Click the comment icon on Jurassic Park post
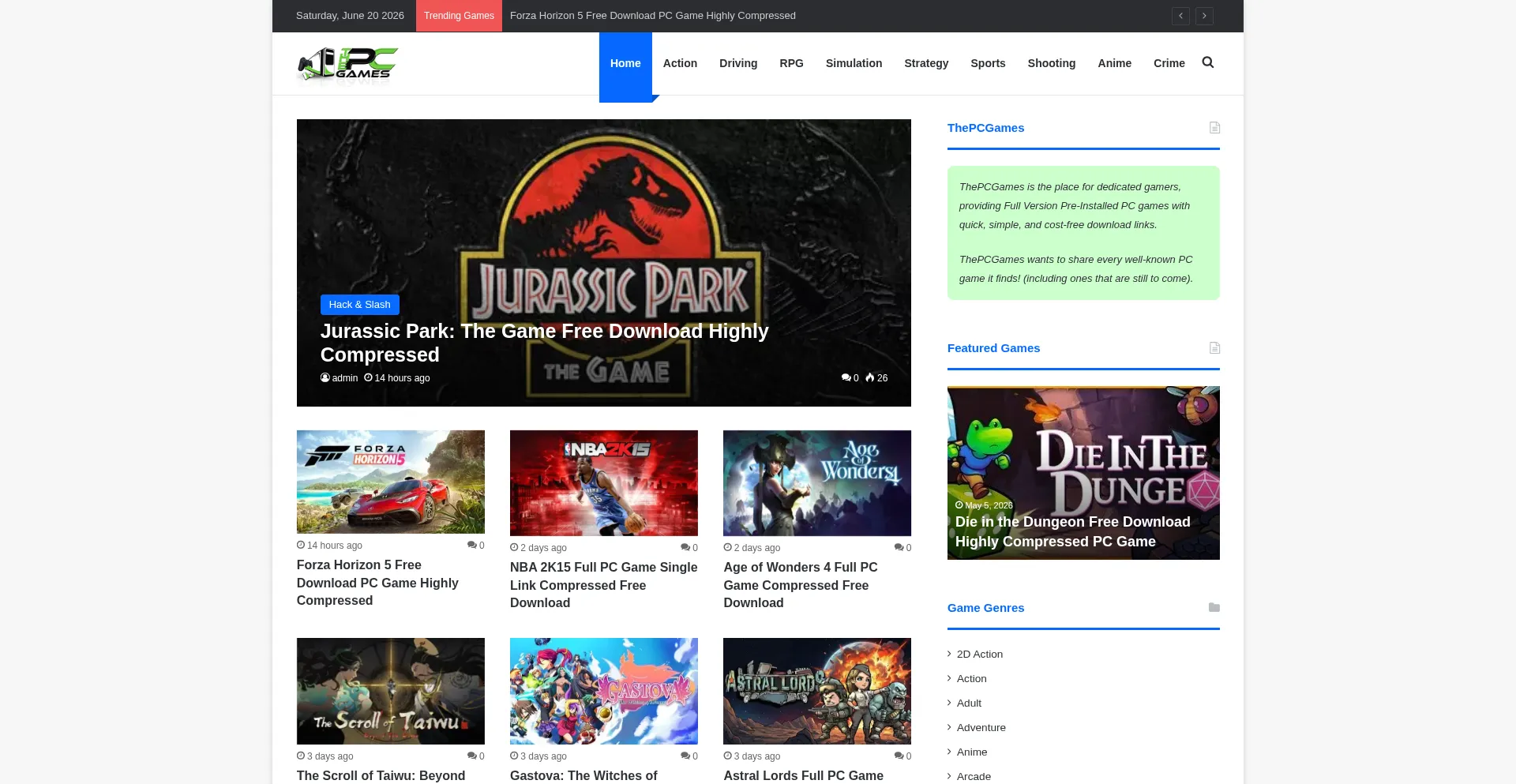The width and height of the screenshot is (1516, 784). point(846,378)
